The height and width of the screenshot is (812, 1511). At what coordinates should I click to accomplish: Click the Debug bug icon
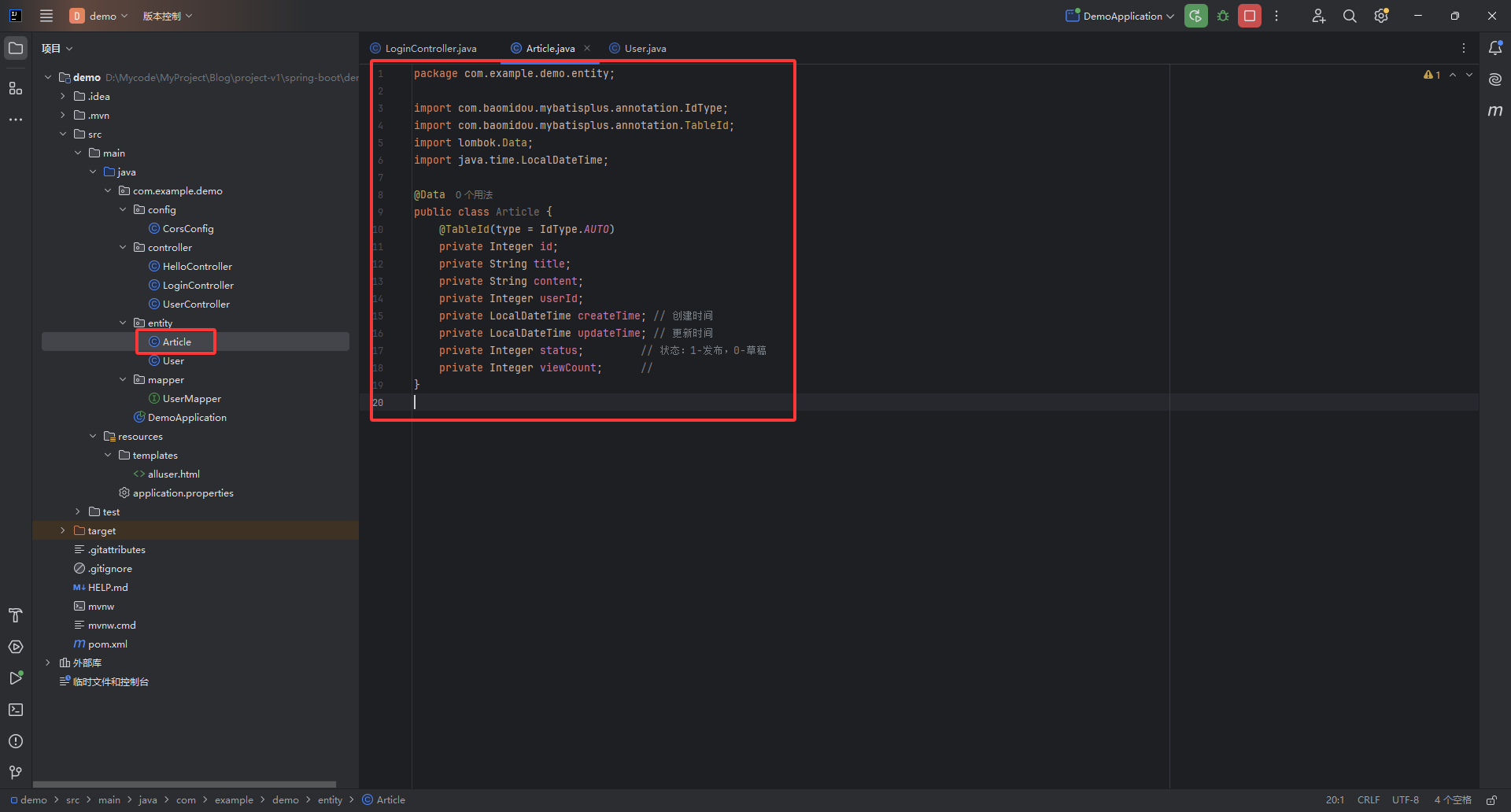point(1223,16)
